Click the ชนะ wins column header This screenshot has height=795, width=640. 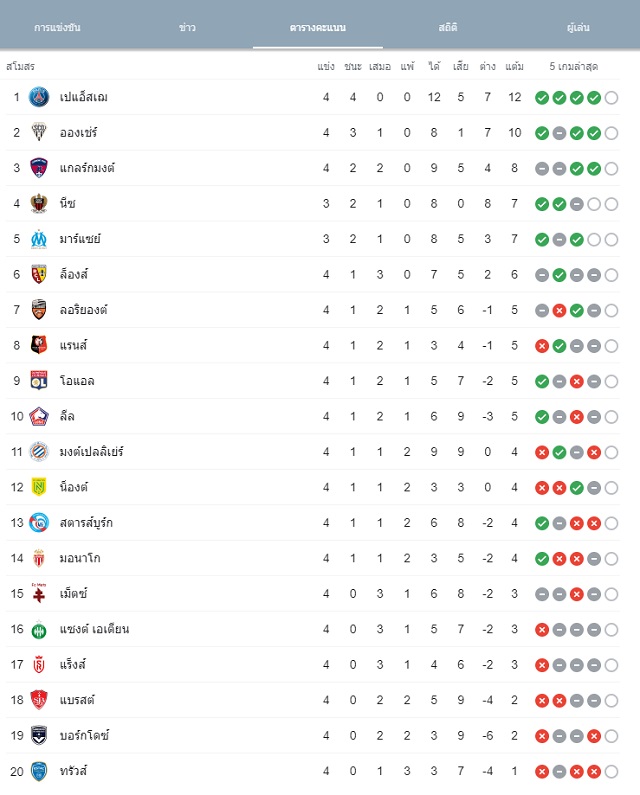(x=352, y=66)
